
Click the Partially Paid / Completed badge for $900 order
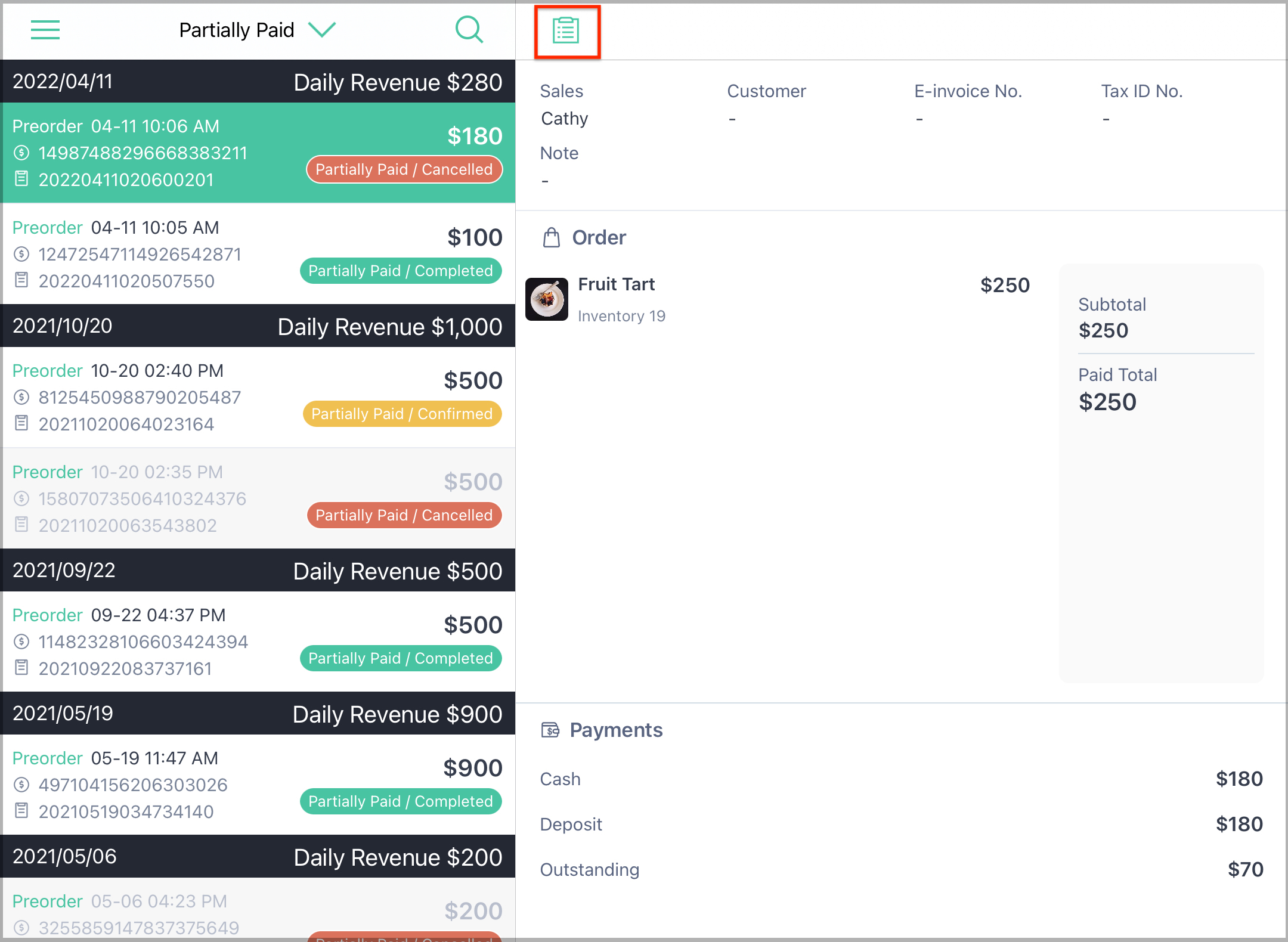(x=401, y=801)
